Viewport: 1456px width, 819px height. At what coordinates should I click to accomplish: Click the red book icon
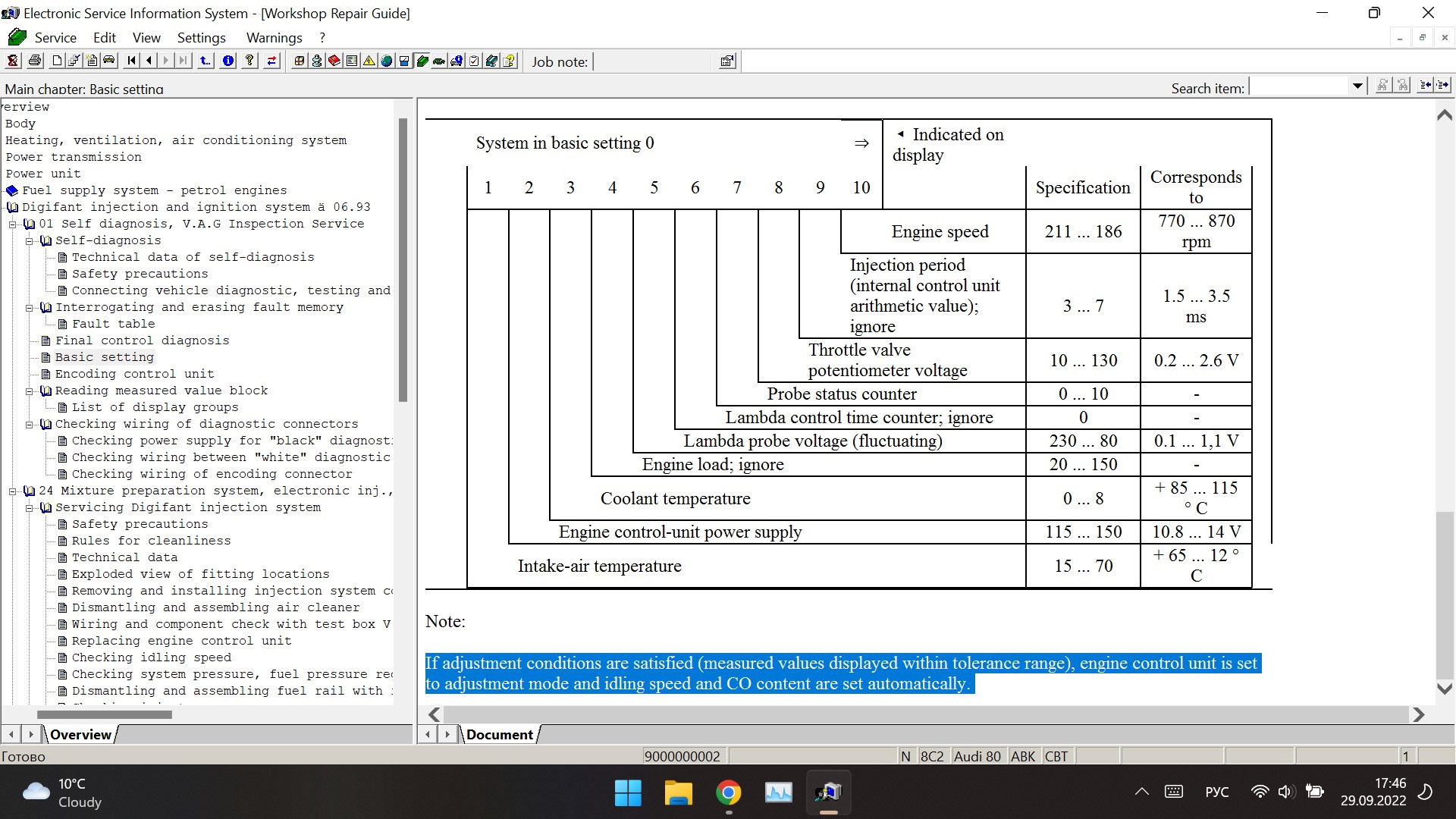(x=334, y=61)
